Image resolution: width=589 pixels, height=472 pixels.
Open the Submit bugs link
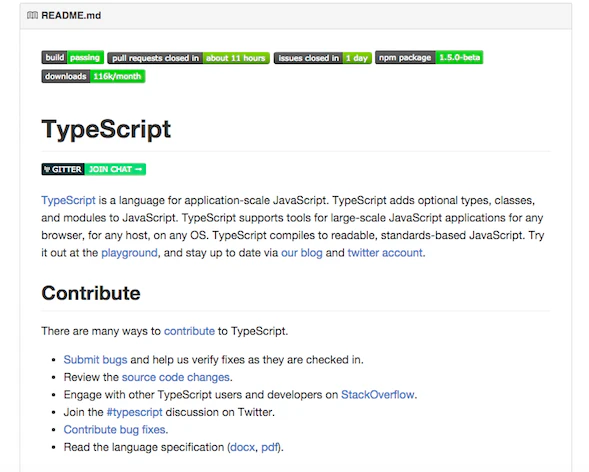pyautogui.click(x=95, y=359)
